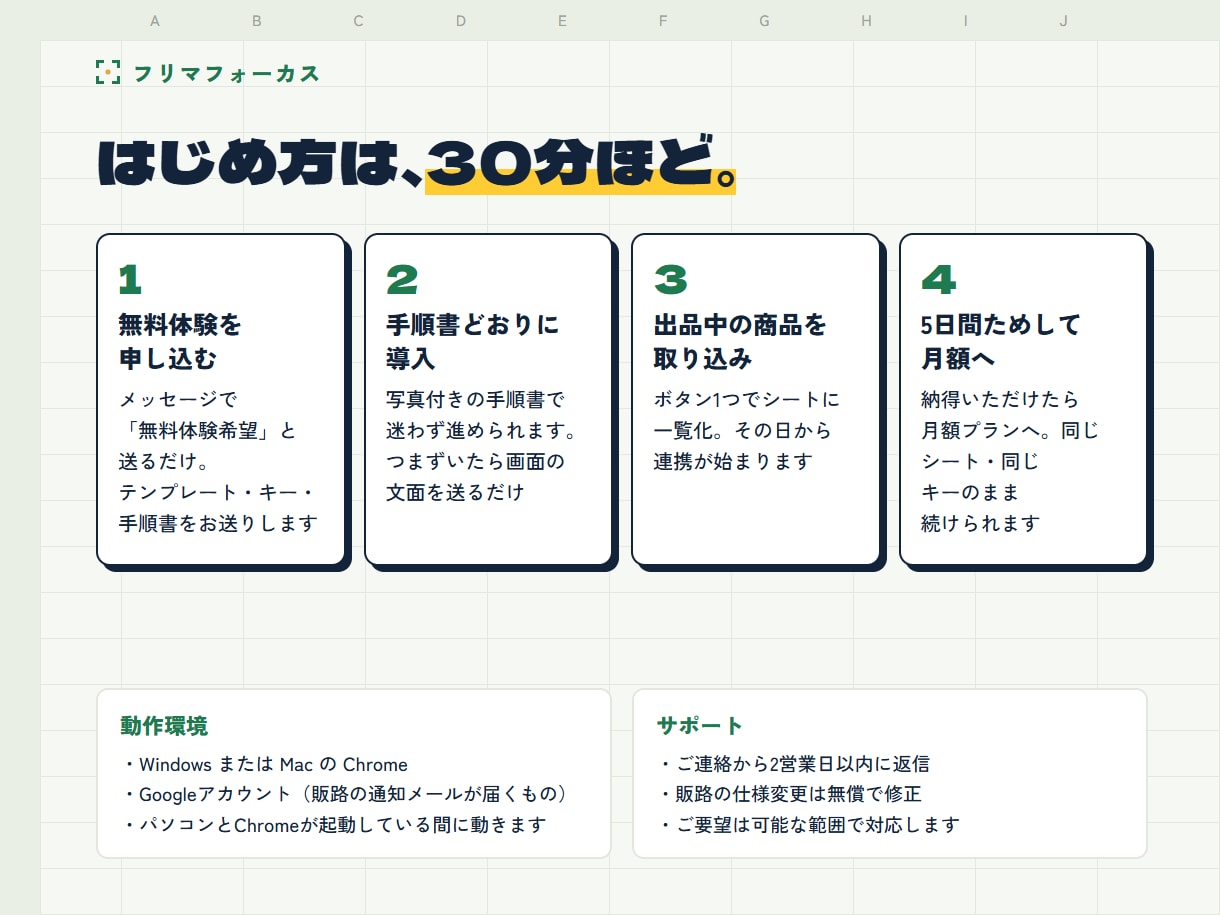This screenshot has height=915, width=1220.
Task: Click column header A
Action: pos(155,21)
